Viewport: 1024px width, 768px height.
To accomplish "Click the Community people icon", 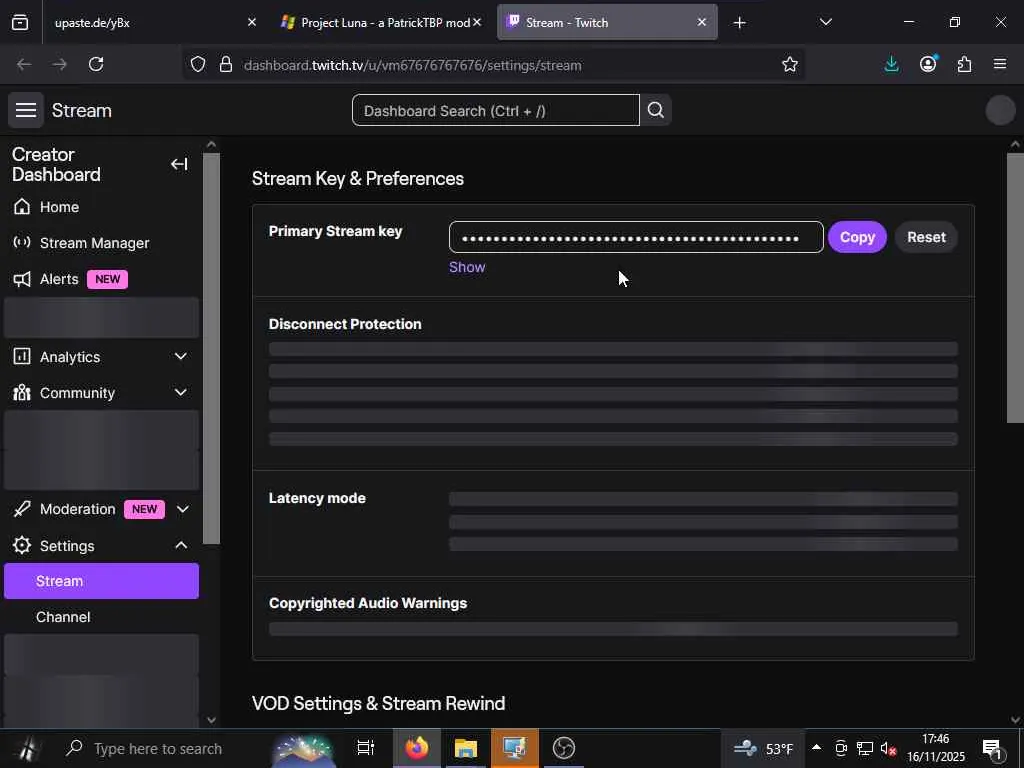I will pyautogui.click(x=22, y=392).
